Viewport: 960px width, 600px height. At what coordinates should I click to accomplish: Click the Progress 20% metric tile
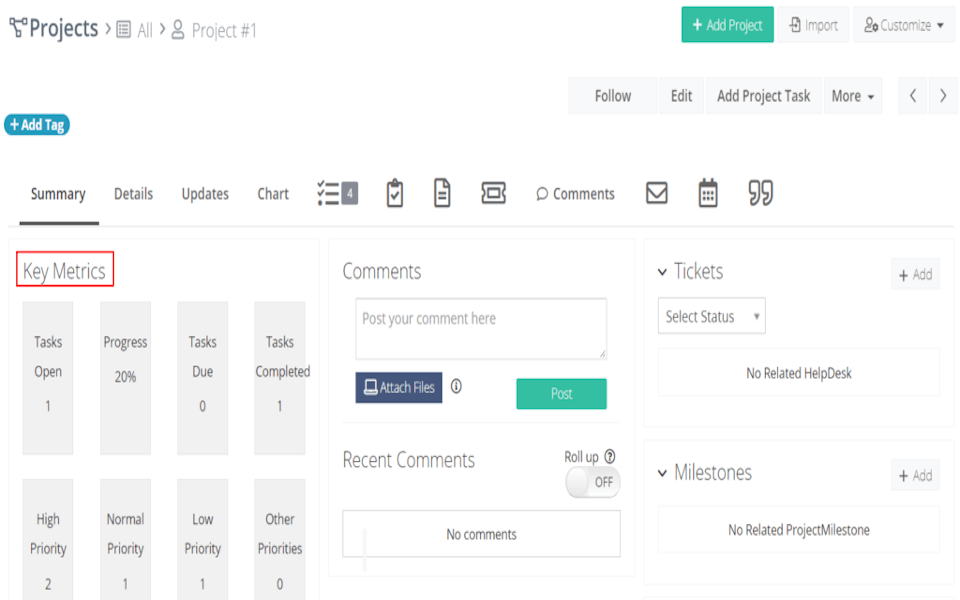tap(126, 378)
